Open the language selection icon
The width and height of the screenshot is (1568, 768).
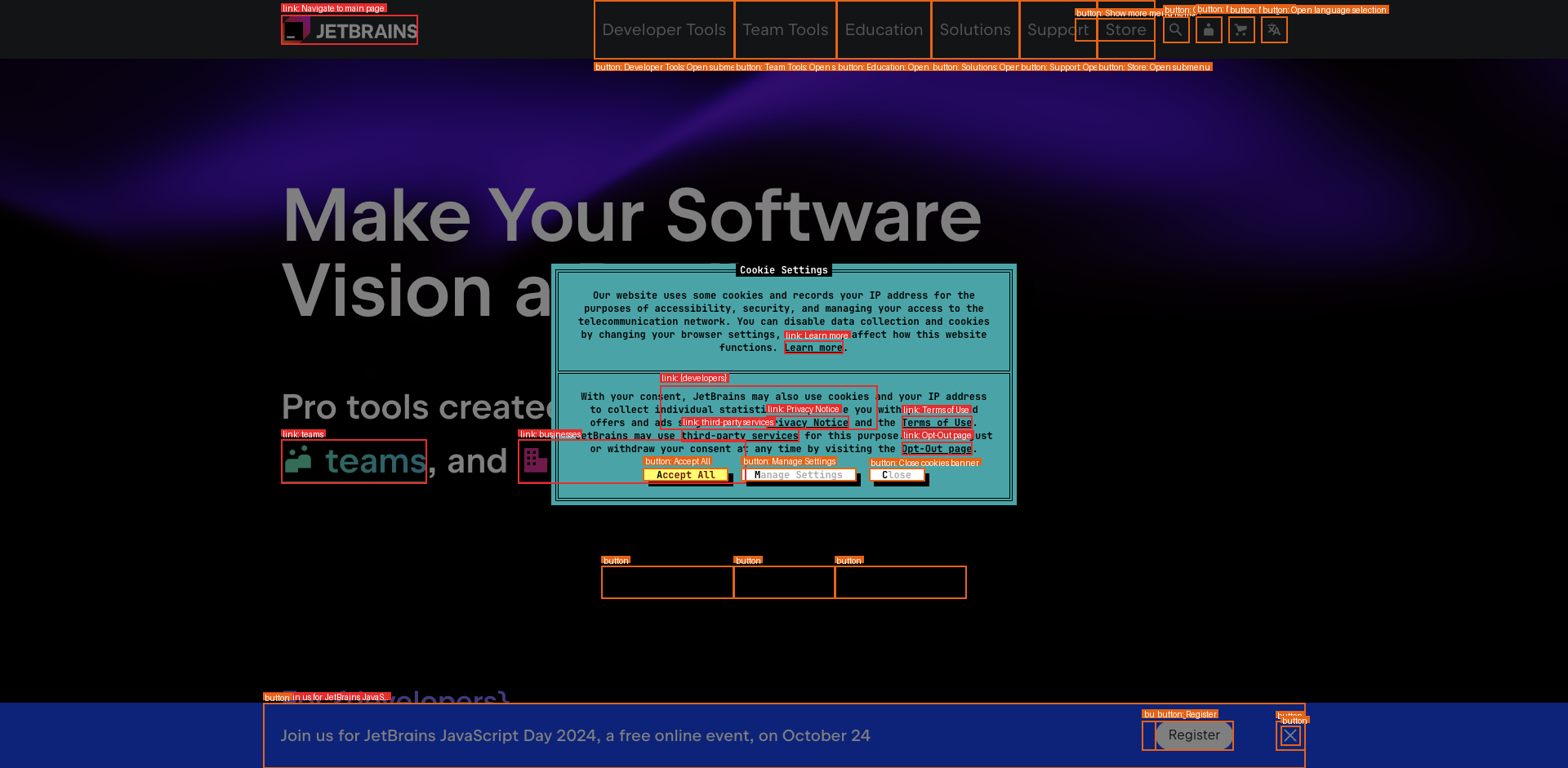[x=1274, y=30]
